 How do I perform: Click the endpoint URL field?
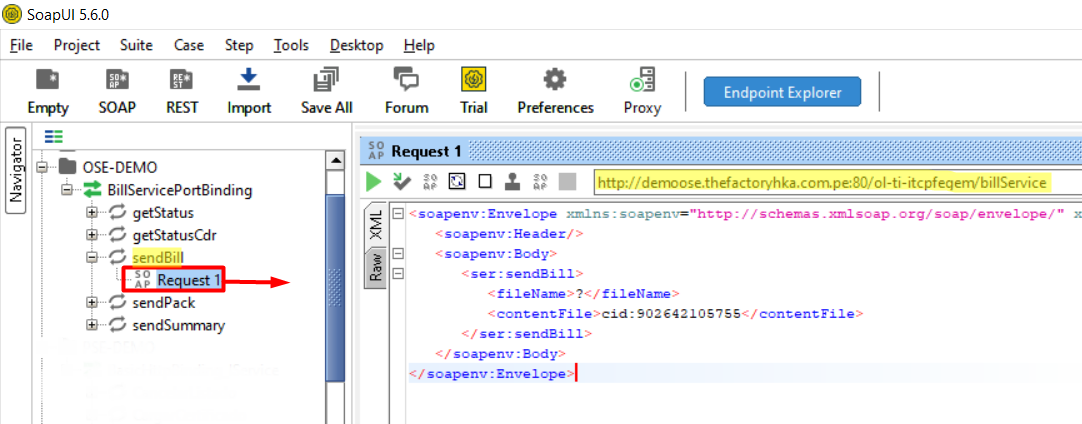point(837,183)
